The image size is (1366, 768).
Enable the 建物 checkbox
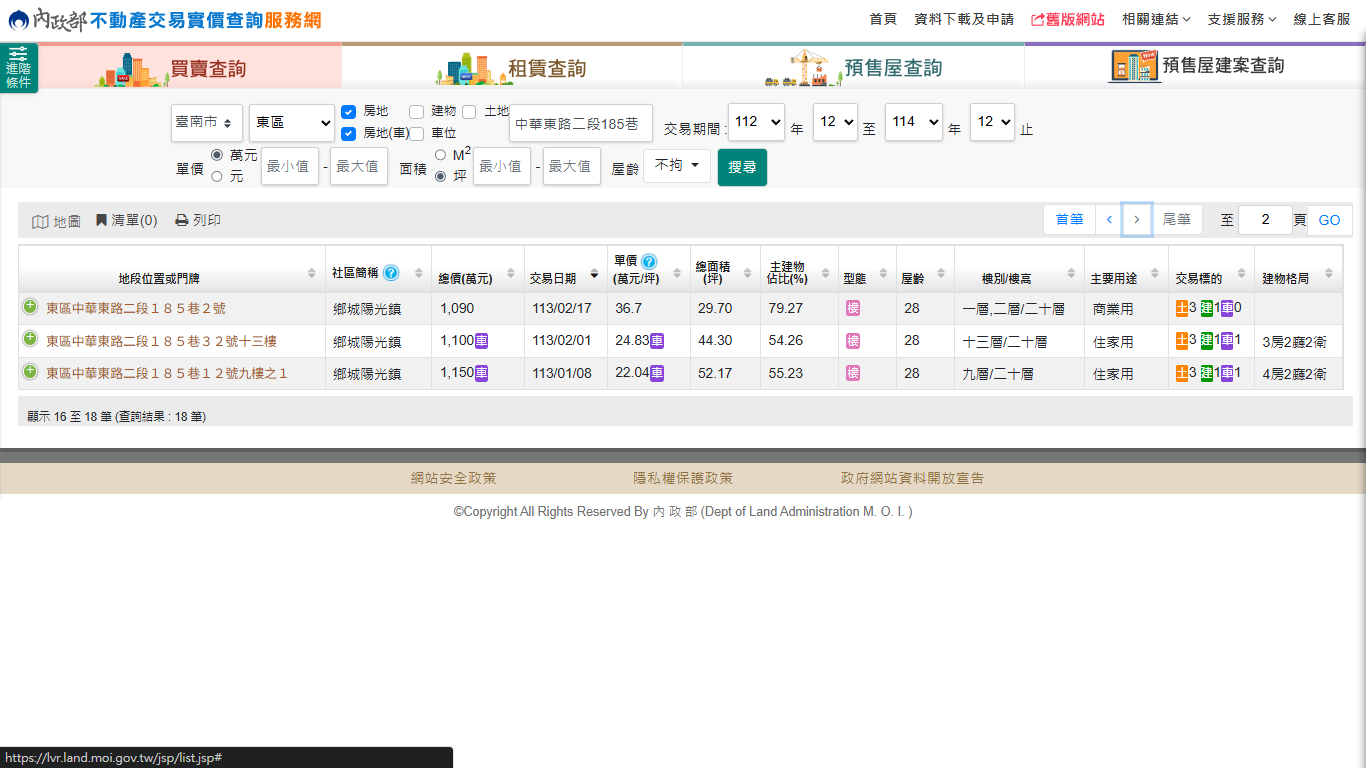pos(417,111)
